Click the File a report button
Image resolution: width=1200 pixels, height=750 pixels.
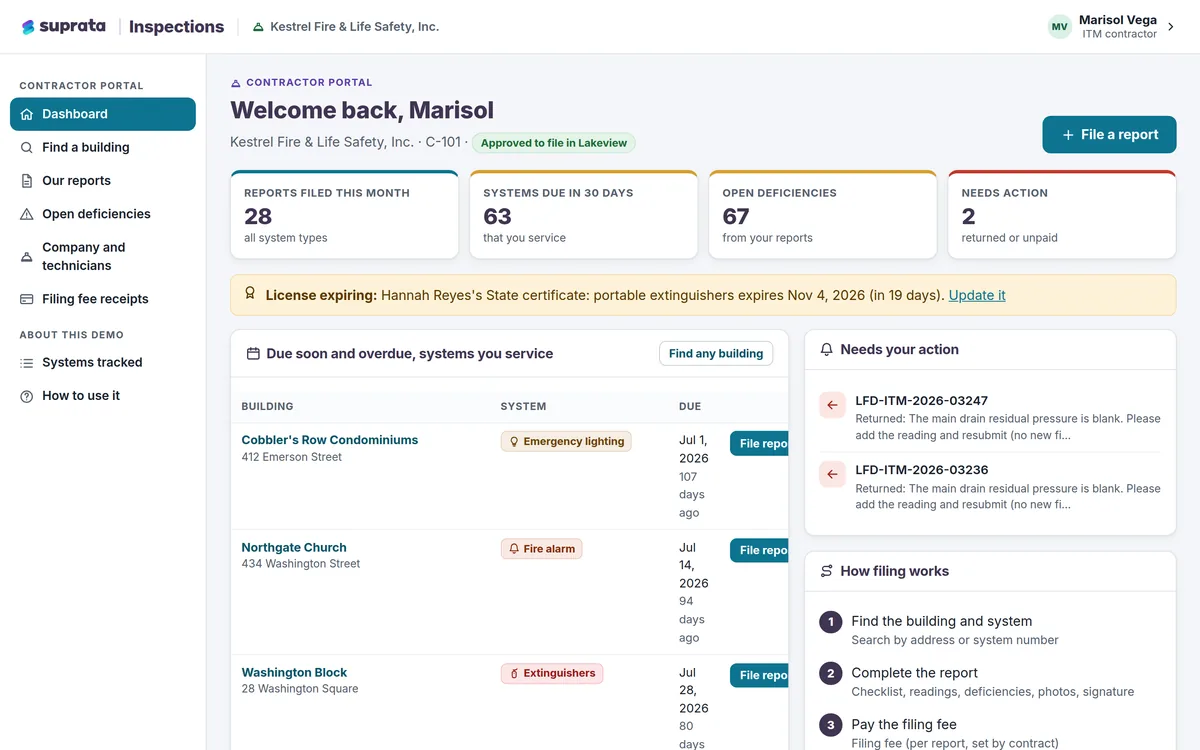pyautogui.click(x=1109, y=135)
